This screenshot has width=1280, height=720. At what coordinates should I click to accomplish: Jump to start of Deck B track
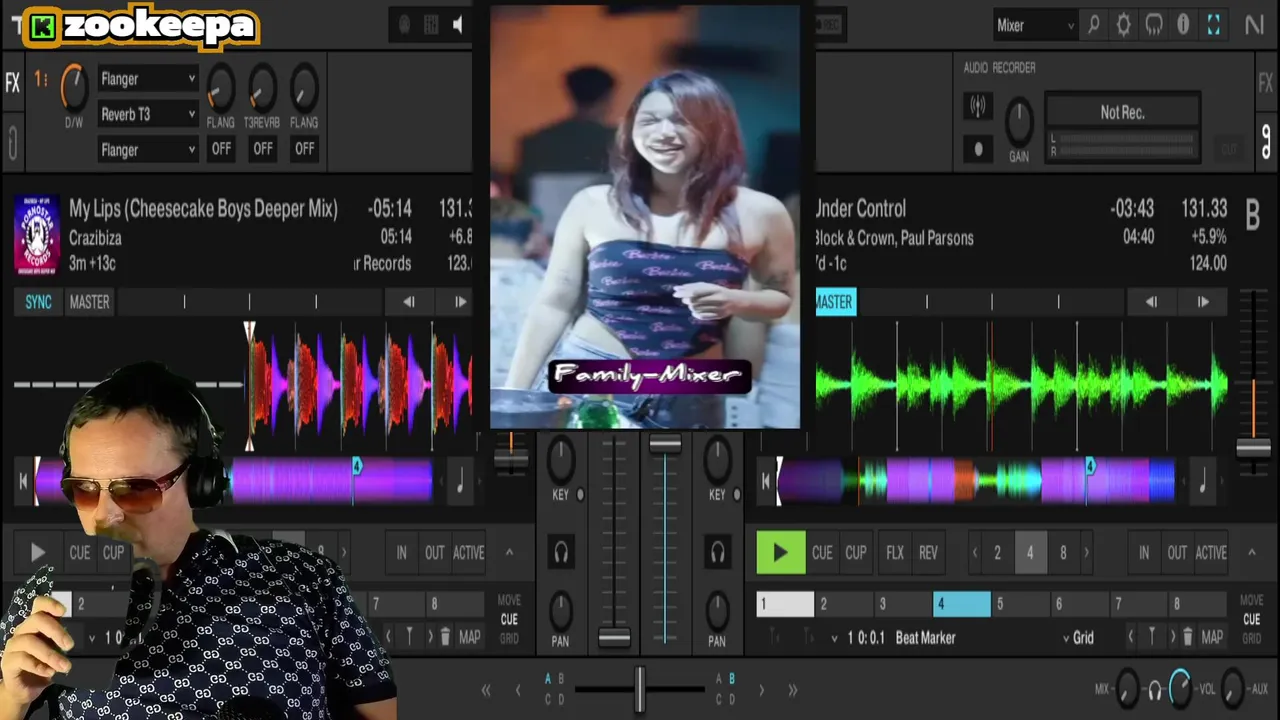(765, 481)
